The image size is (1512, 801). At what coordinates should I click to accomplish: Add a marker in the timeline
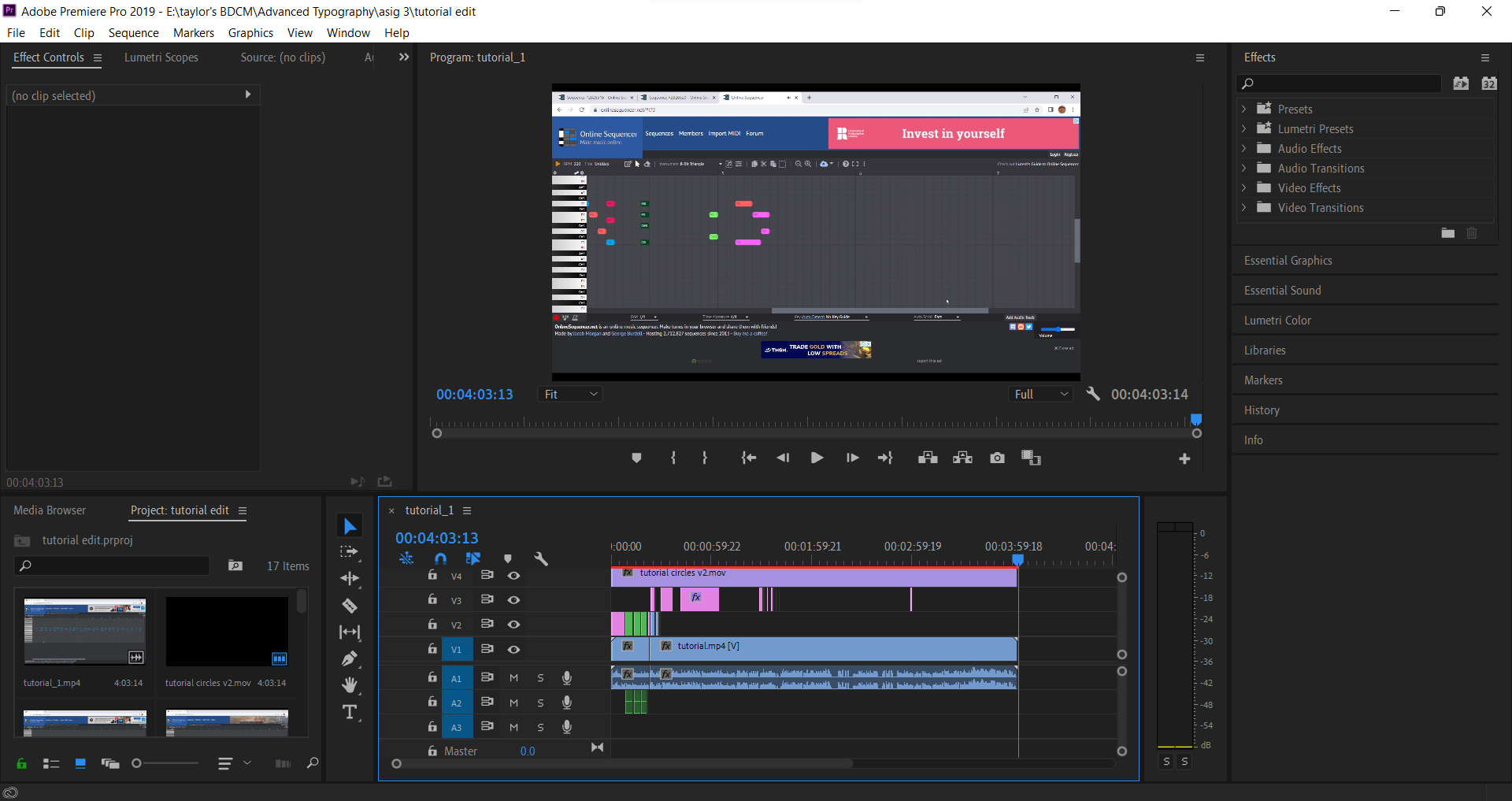508,558
